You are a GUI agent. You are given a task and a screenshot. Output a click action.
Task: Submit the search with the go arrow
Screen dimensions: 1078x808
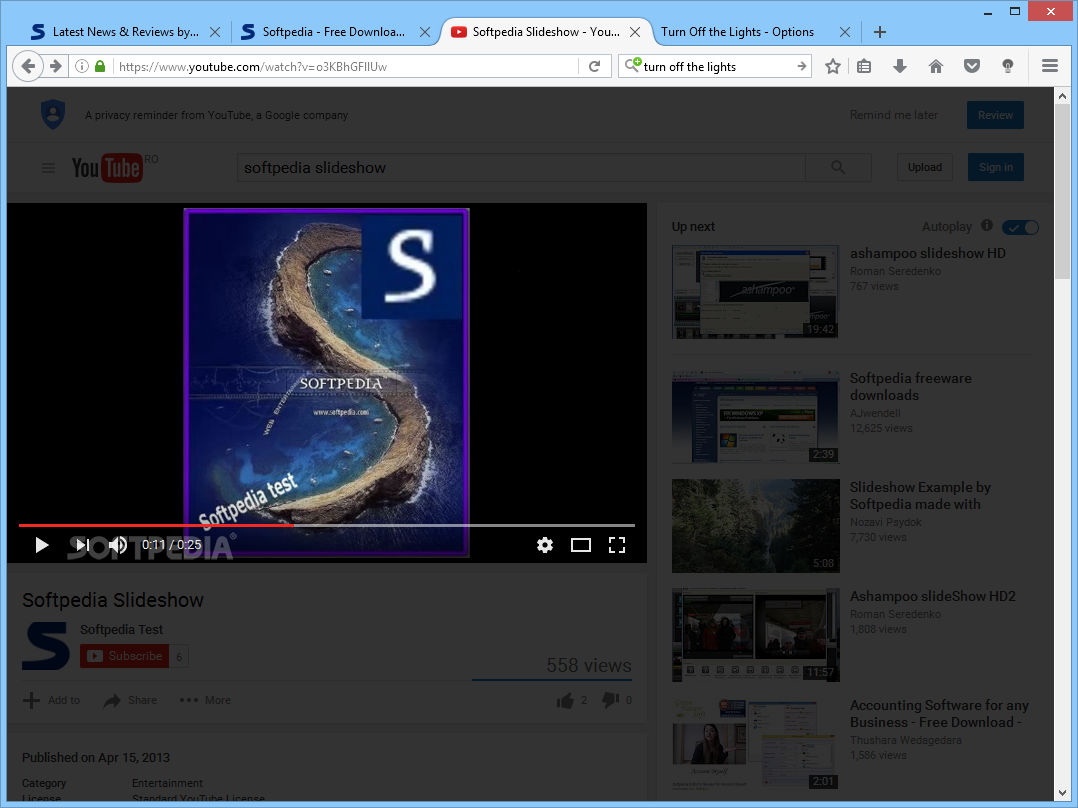coord(802,66)
